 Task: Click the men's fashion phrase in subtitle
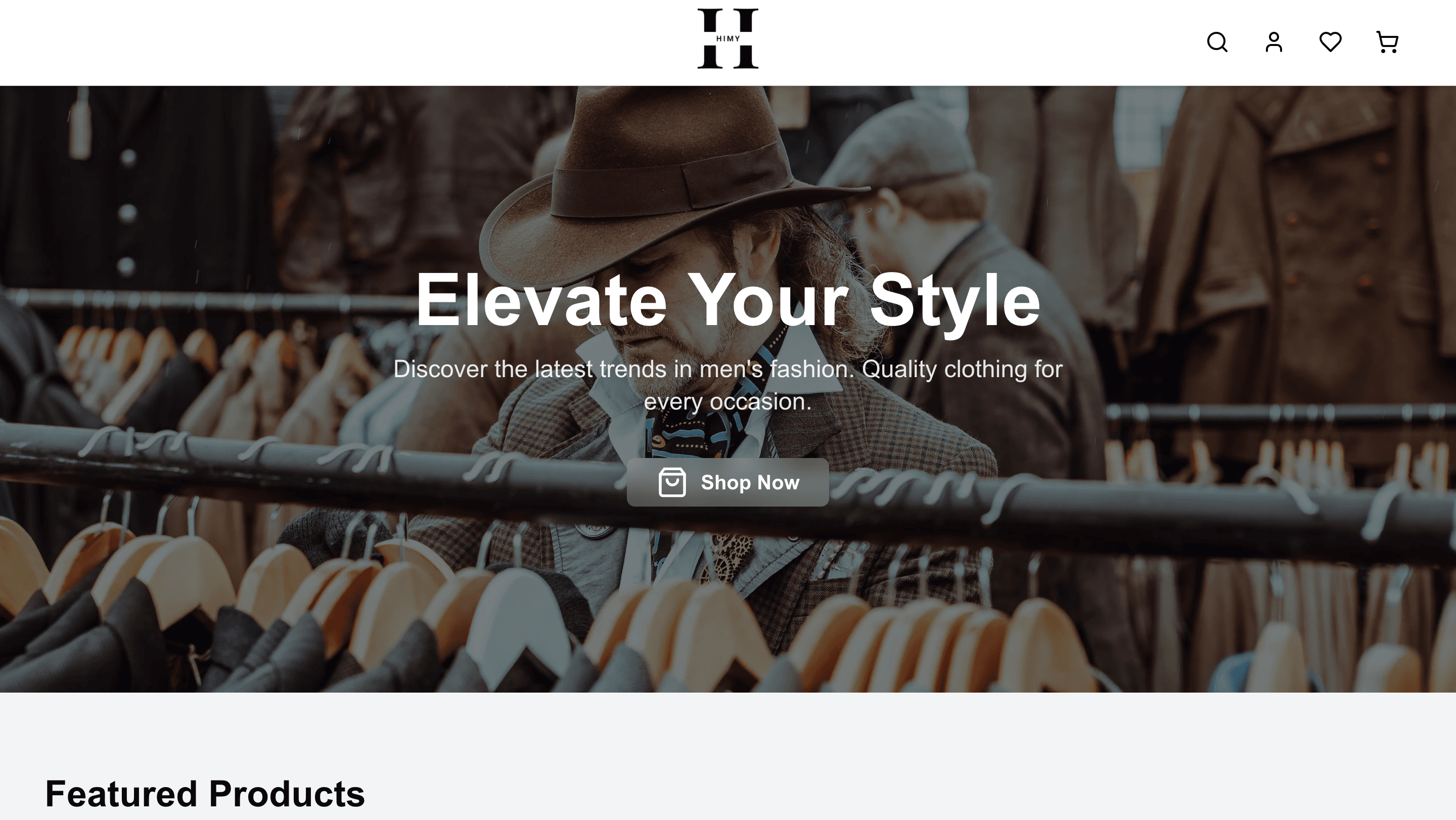[777, 369]
